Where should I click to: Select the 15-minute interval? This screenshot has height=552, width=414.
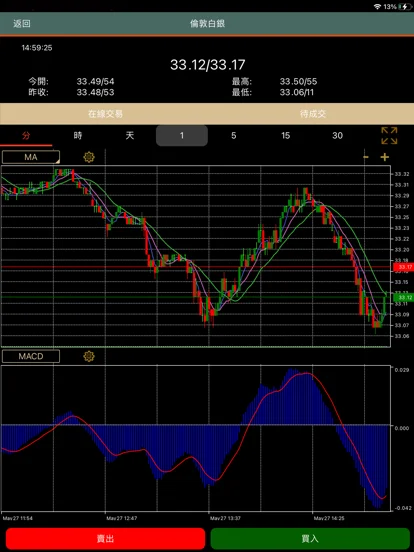click(286, 136)
